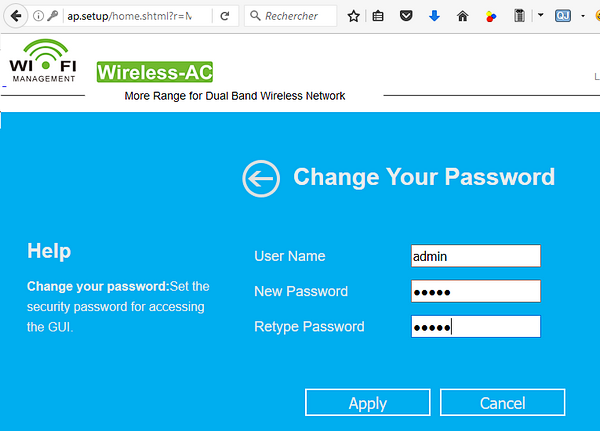Reload the page with refresh icon
The height and width of the screenshot is (431, 600).
click(225, 16)
